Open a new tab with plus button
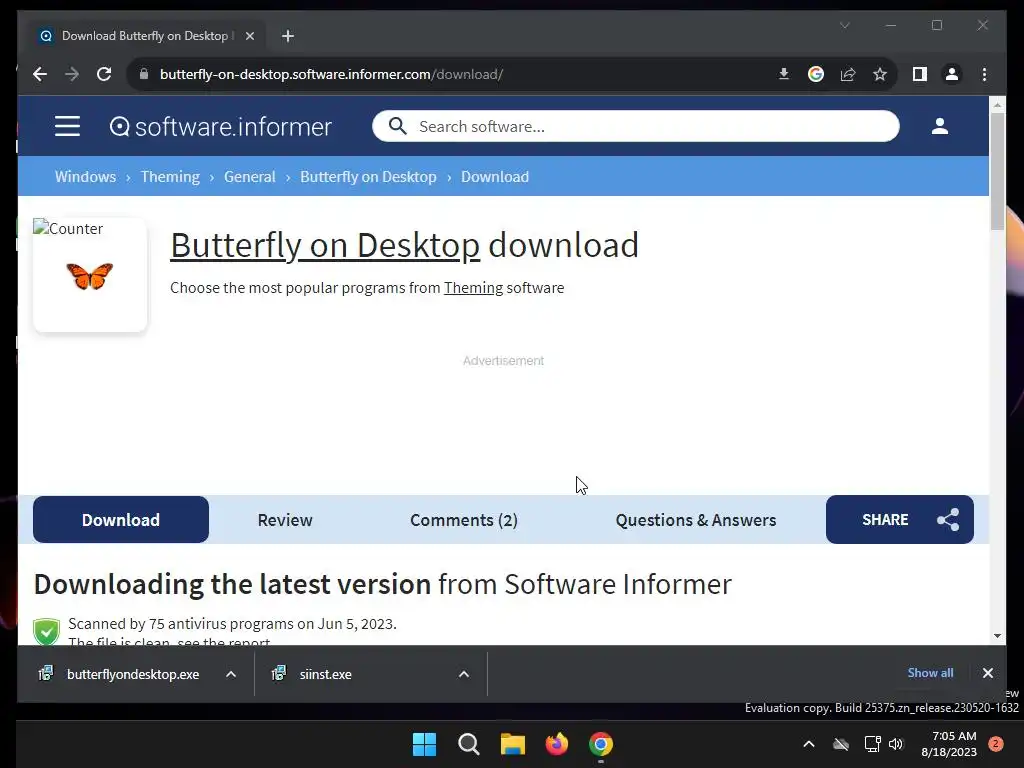Image resolution: width=1024 pixels, height=768 pixels. click(x=288, y=36)
